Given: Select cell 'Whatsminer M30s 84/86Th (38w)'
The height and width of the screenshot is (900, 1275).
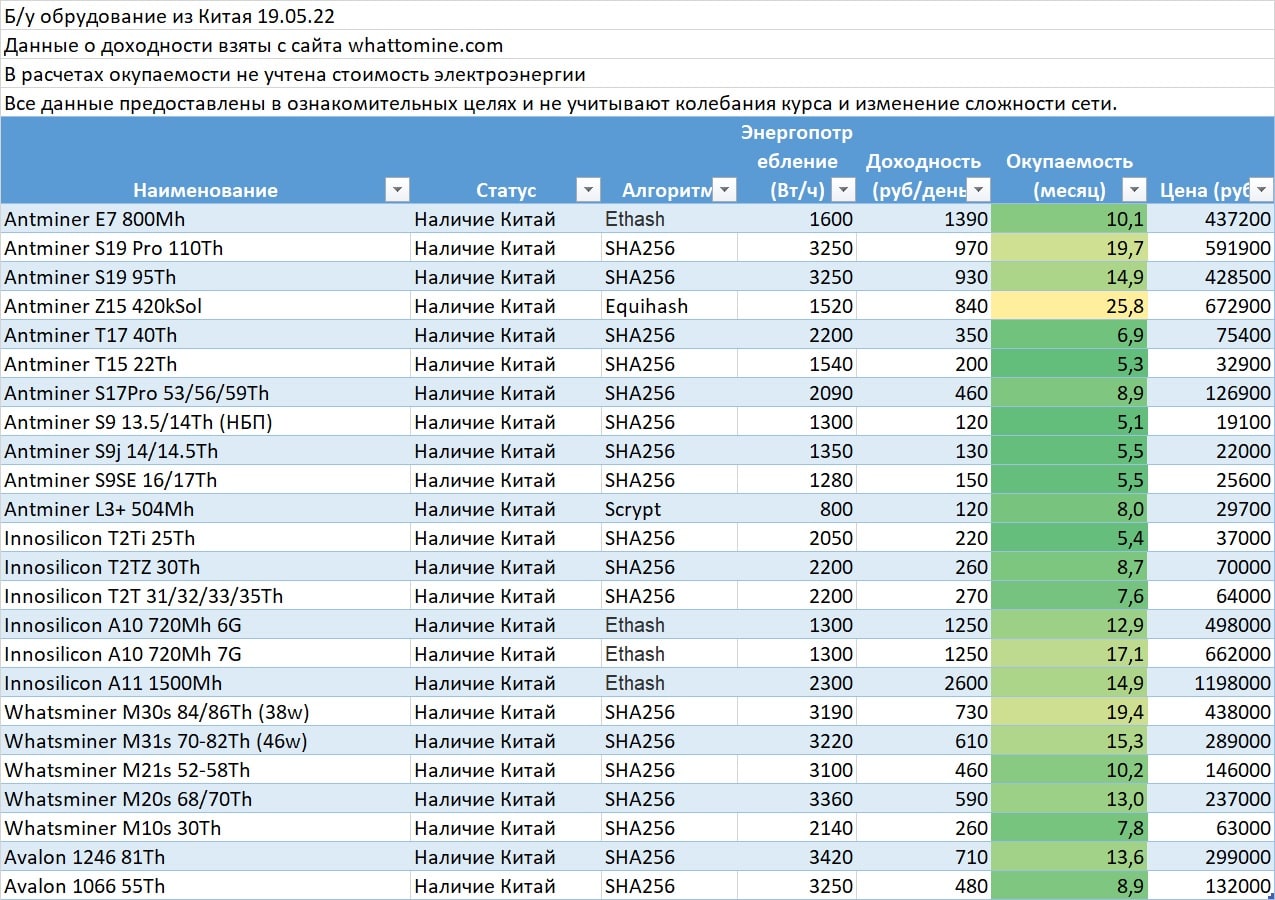Looking at the screenshot, I should (205, 712).
